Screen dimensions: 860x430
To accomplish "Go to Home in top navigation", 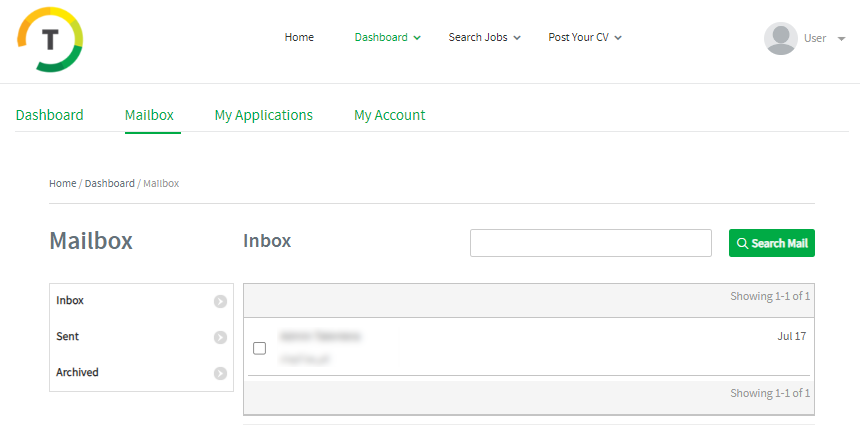I will click(299, 38).
